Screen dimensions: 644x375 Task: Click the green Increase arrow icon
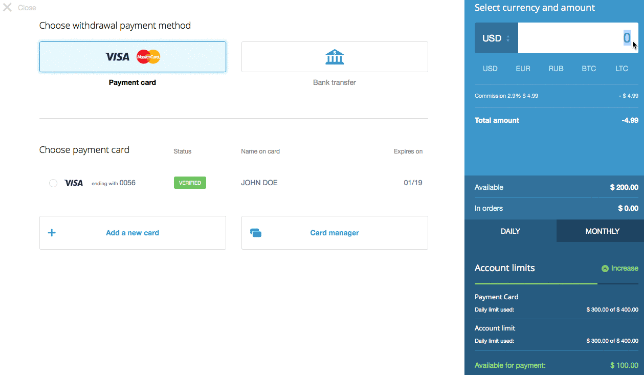click(x=605, y=269)
